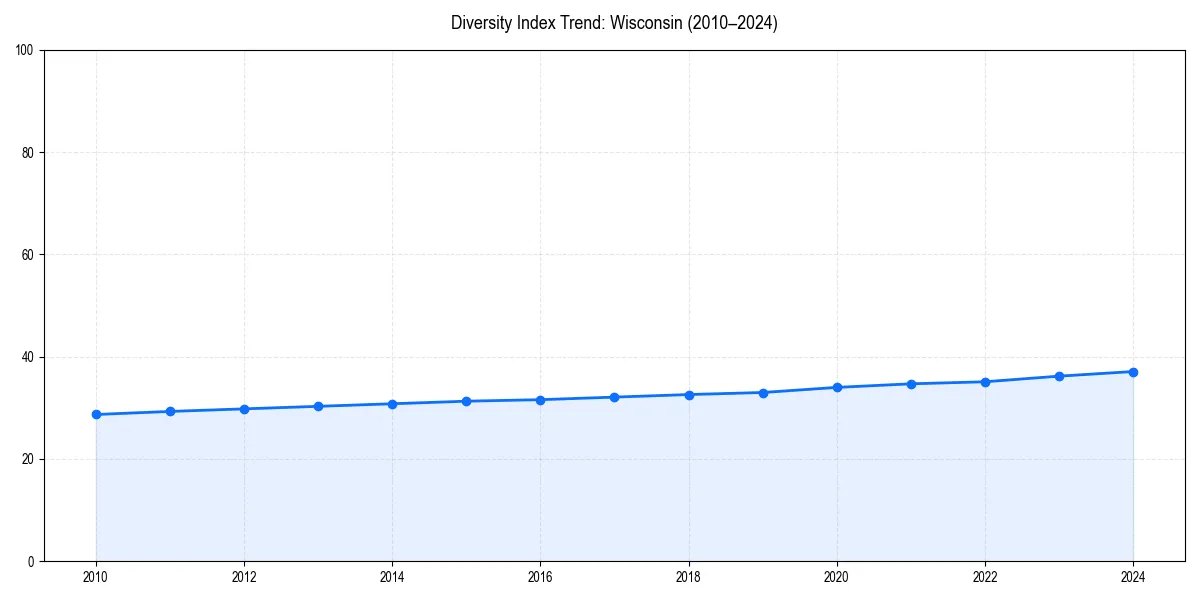Pick the 2014 data point marker
1200x600 pixels.
coord(392,404)
